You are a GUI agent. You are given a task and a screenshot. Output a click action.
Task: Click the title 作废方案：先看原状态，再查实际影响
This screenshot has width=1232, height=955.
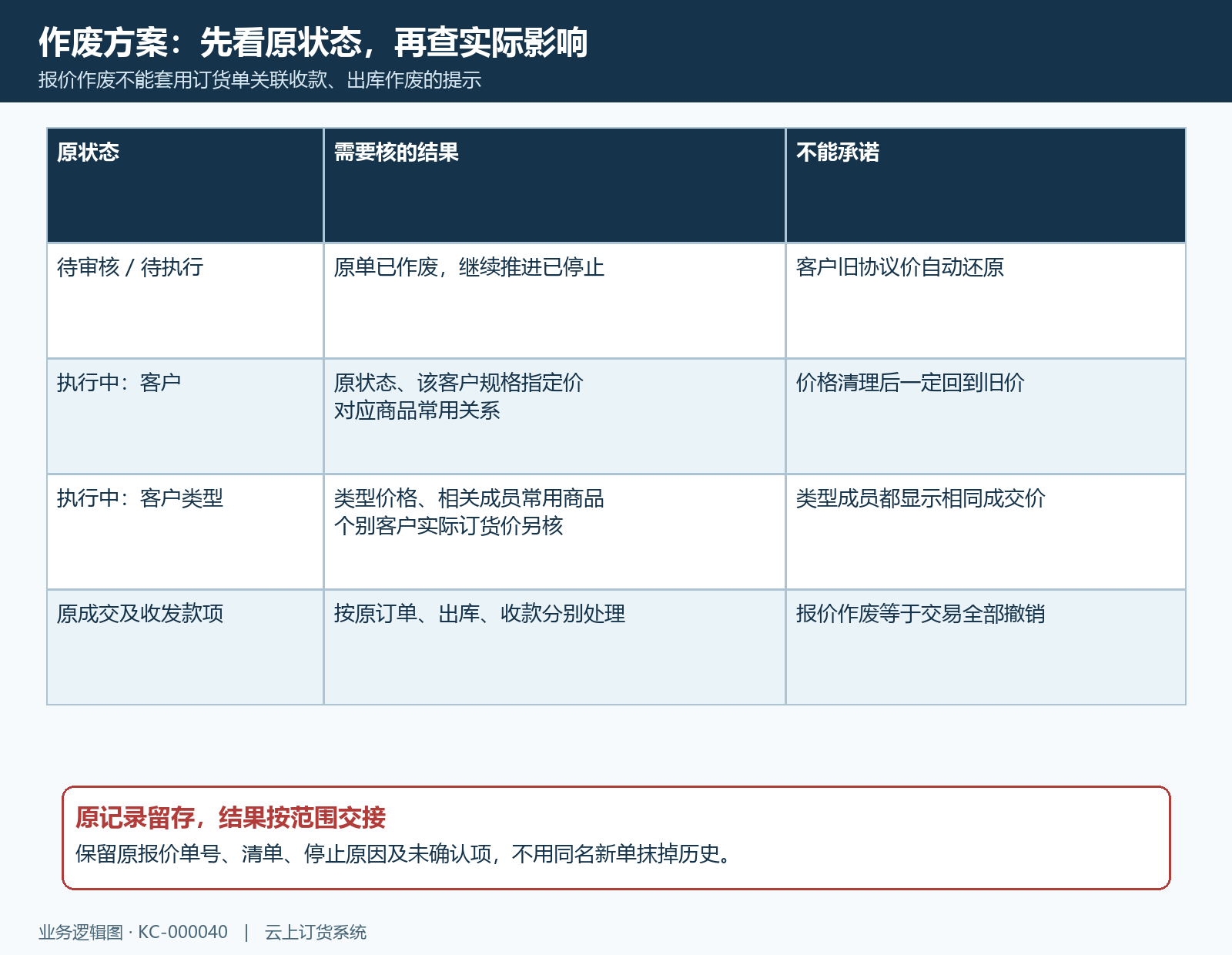pyautogui.click(x=313, y=42)
